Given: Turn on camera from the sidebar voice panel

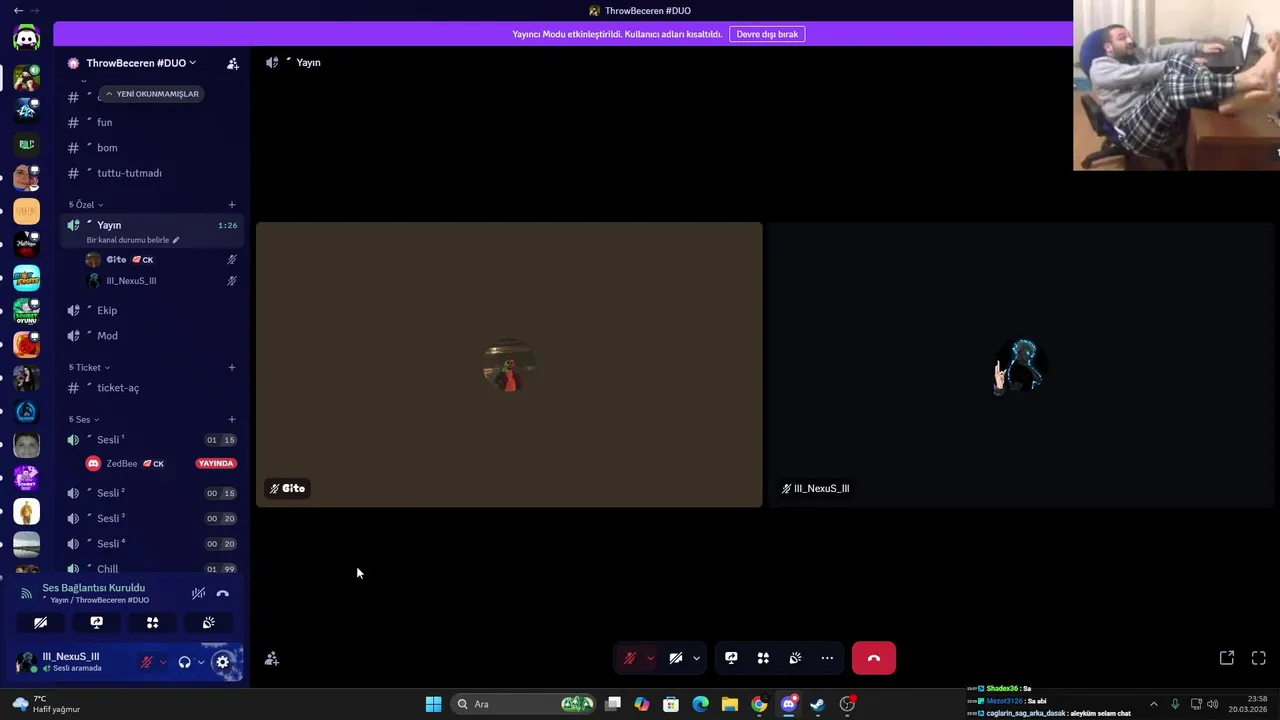Looking at the screenshot, I should 40,622.
